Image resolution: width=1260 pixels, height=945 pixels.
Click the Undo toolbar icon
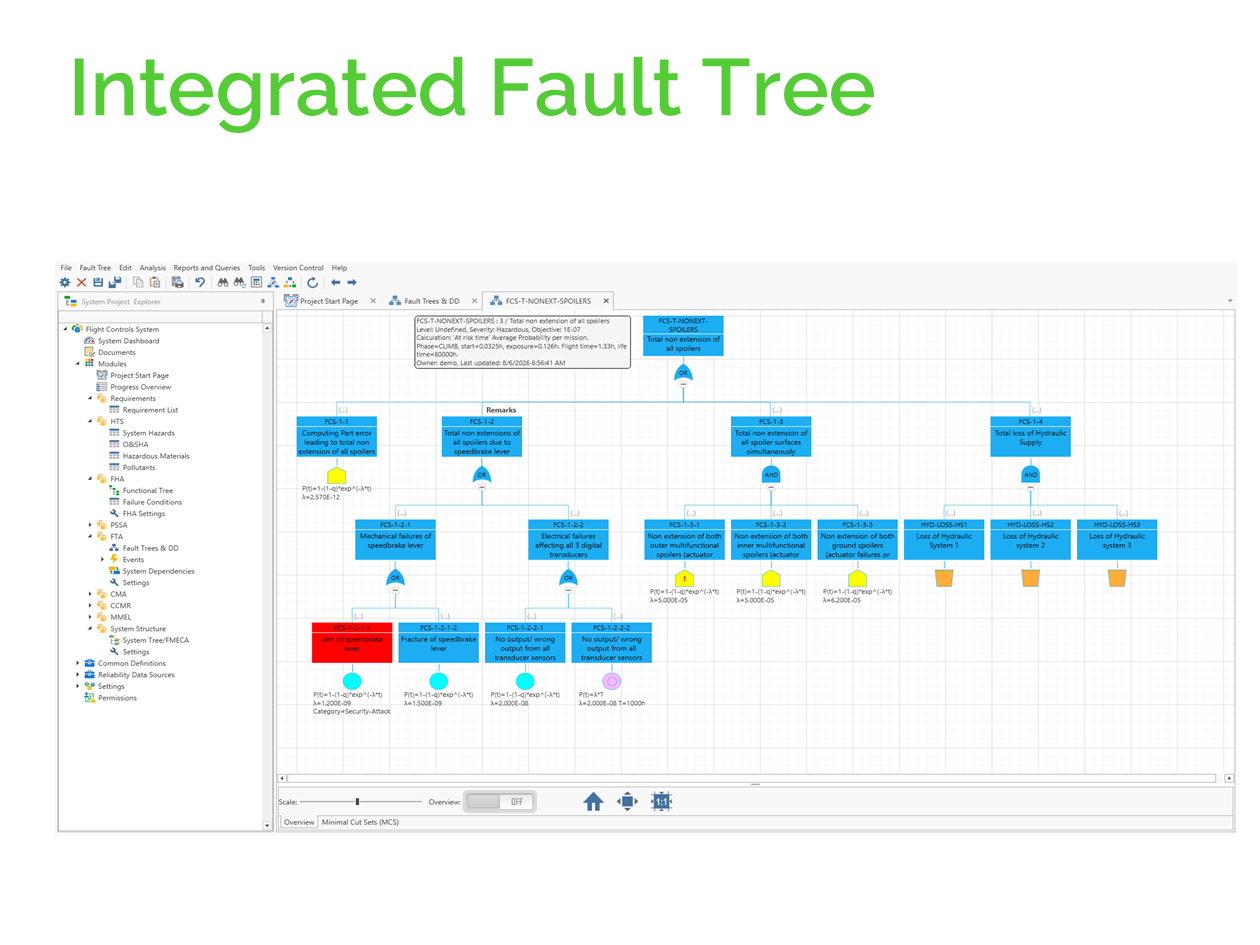point(200,283)
